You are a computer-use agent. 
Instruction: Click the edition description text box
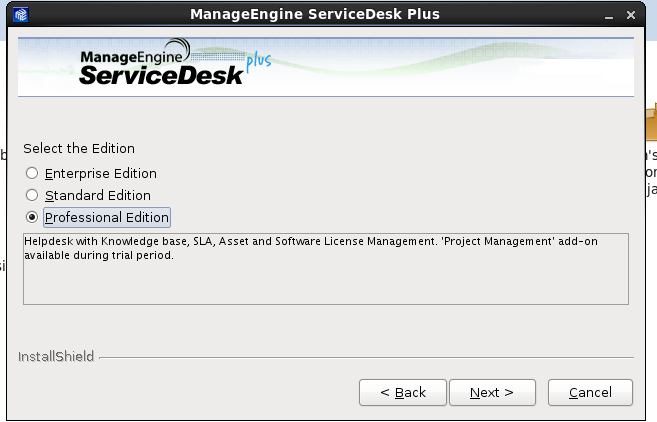tap(326, 269)
